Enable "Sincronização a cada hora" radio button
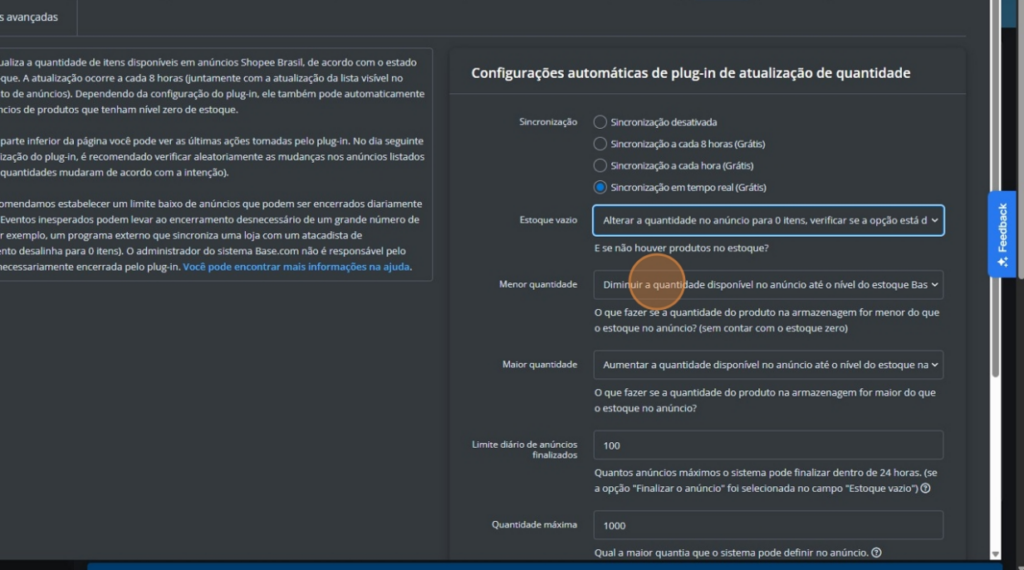1024x570 pixels. point(600,165)
